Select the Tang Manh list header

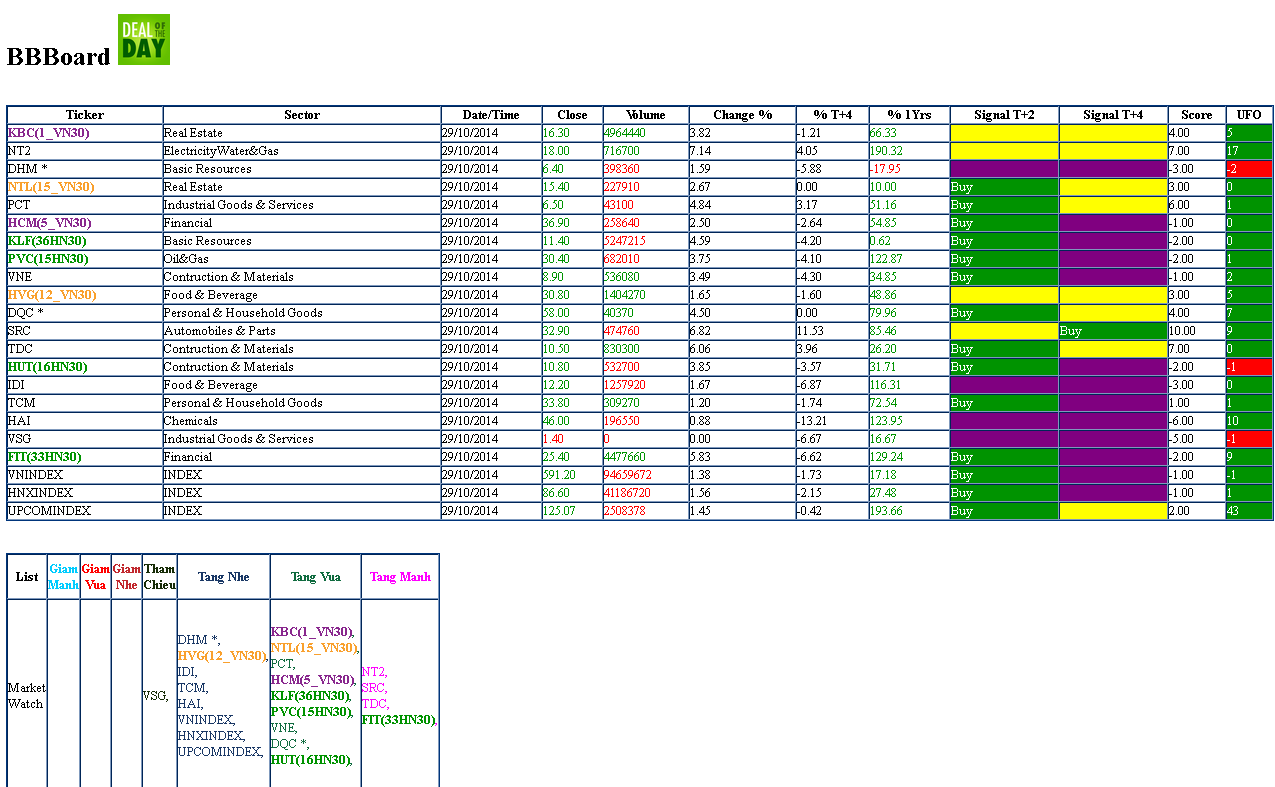point(400,577)
